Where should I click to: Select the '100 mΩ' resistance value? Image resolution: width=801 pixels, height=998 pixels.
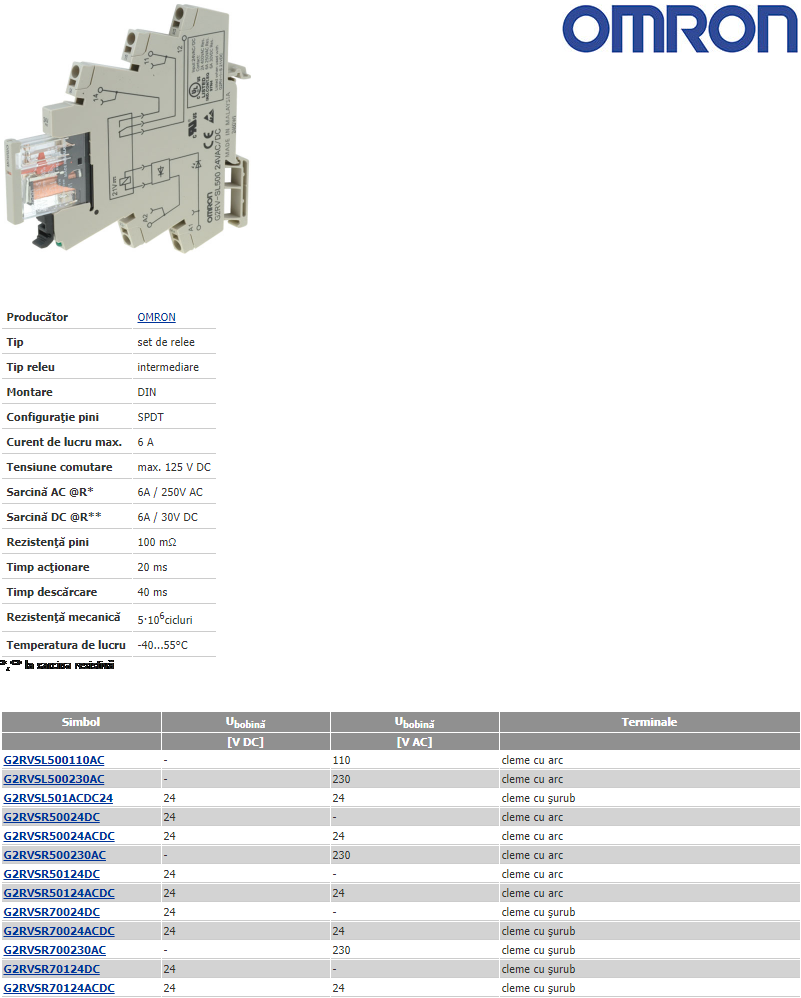coord(157,542)
